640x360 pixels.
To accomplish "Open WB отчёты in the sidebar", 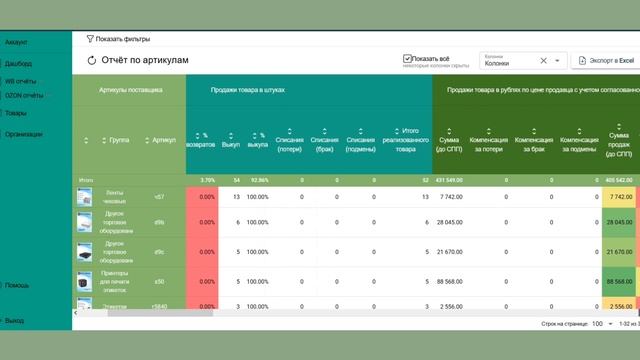I will pyautogui.click(x=20, y=81).
